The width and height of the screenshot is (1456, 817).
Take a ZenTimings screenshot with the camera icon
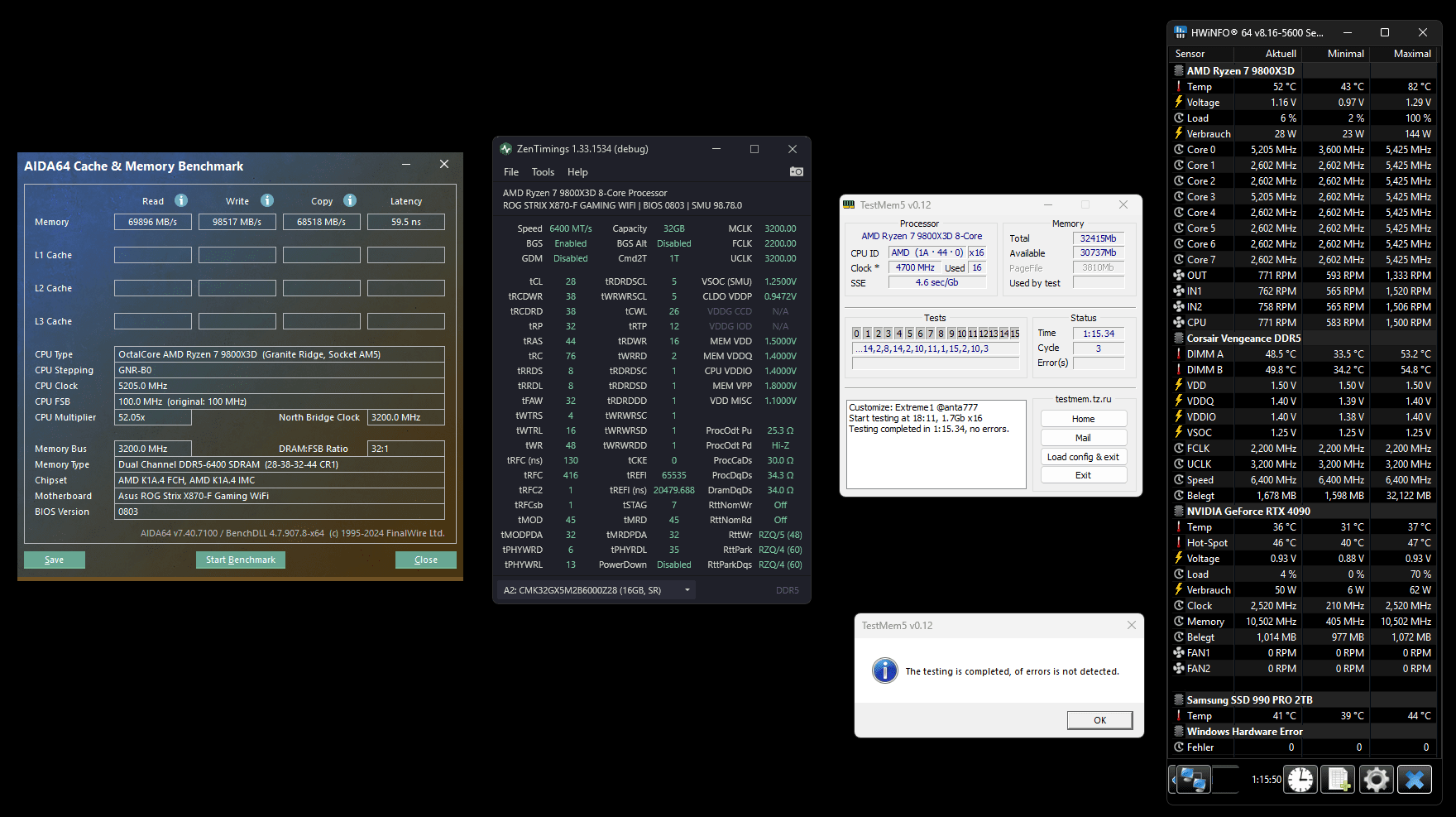click(x=797, y=171)
